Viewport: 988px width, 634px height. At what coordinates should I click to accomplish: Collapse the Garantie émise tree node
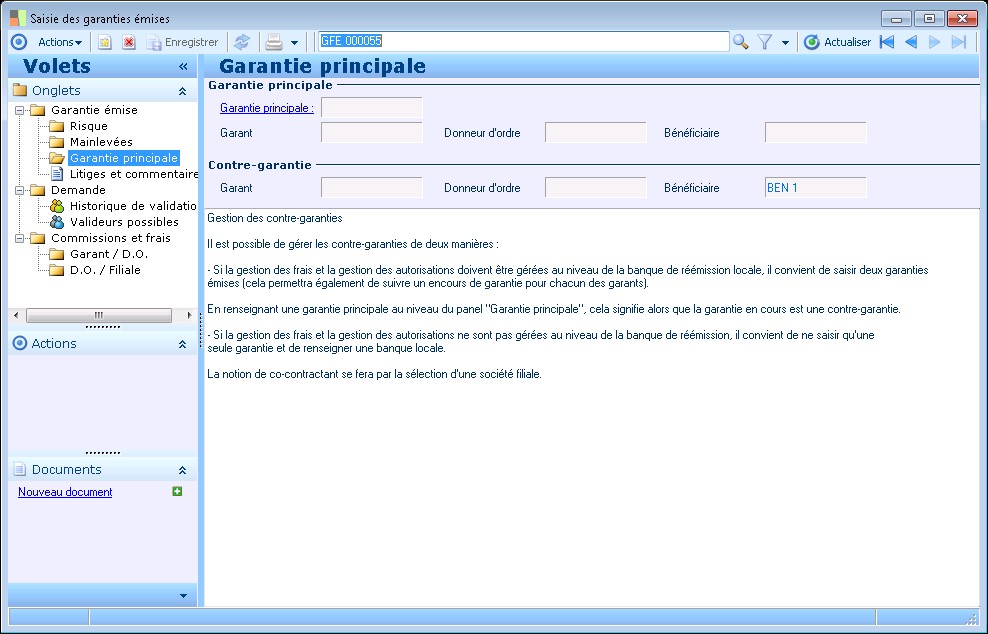(x=20, y=110)
